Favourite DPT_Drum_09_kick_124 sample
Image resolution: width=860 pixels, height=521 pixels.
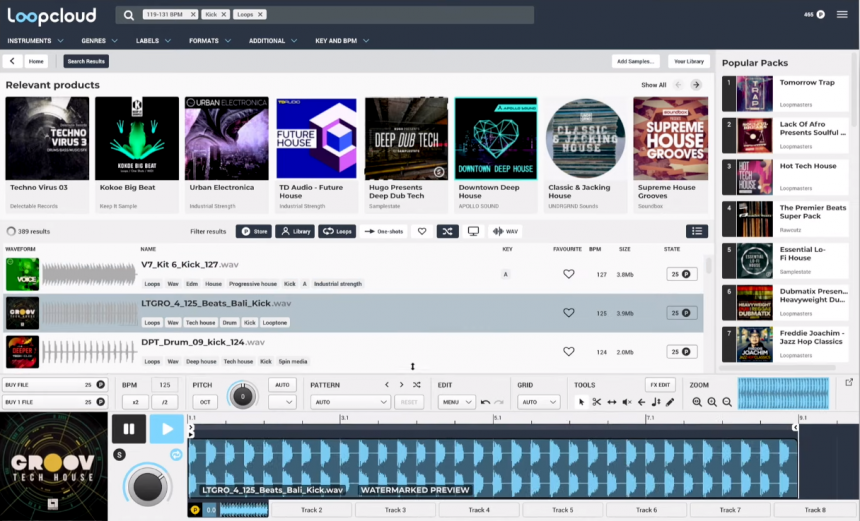[x=569, y=352]
